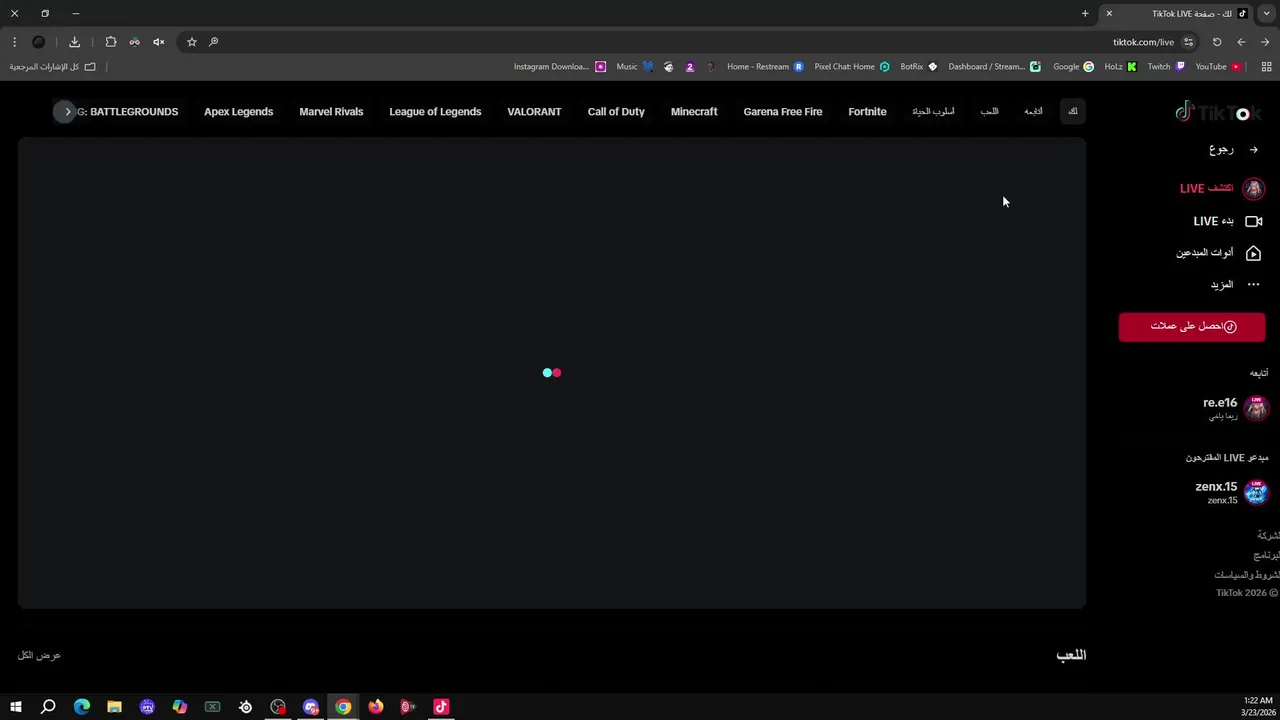The image size is (1280, 720).
Task: Open zenx.15 suggested creator avatar
Action: 1256,491
